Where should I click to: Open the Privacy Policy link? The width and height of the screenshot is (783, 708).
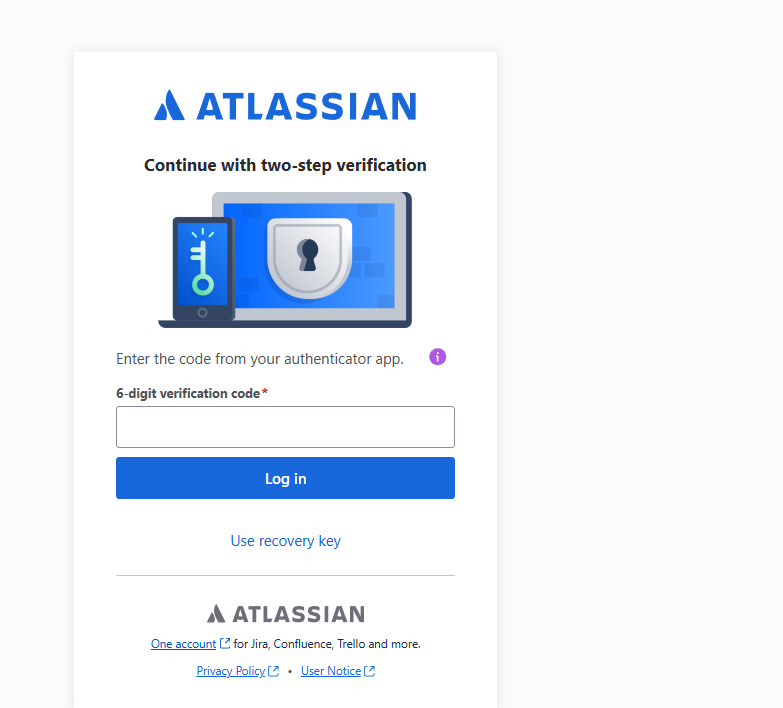[x=231, y=671]
